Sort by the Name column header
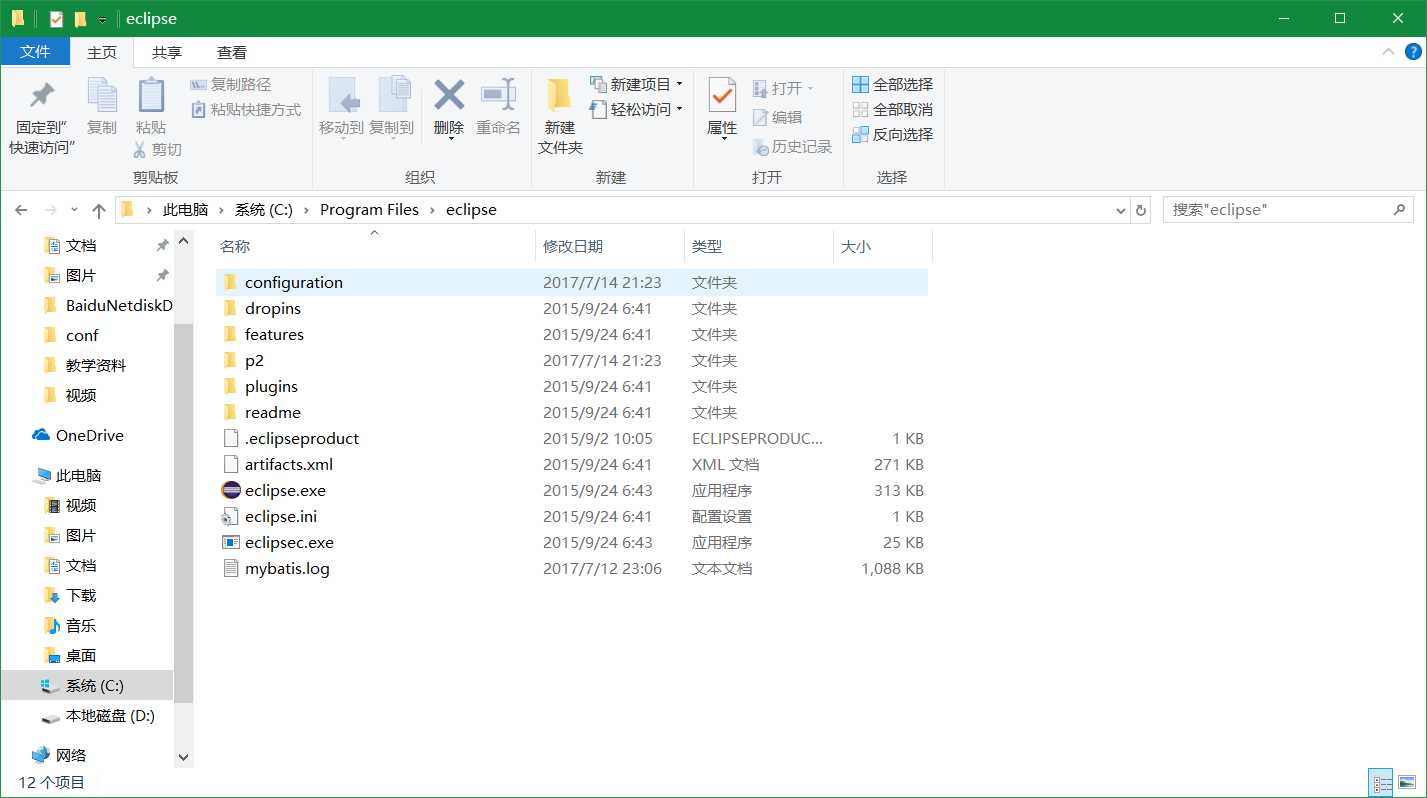 pyautogui.click(x=375, y=246)
